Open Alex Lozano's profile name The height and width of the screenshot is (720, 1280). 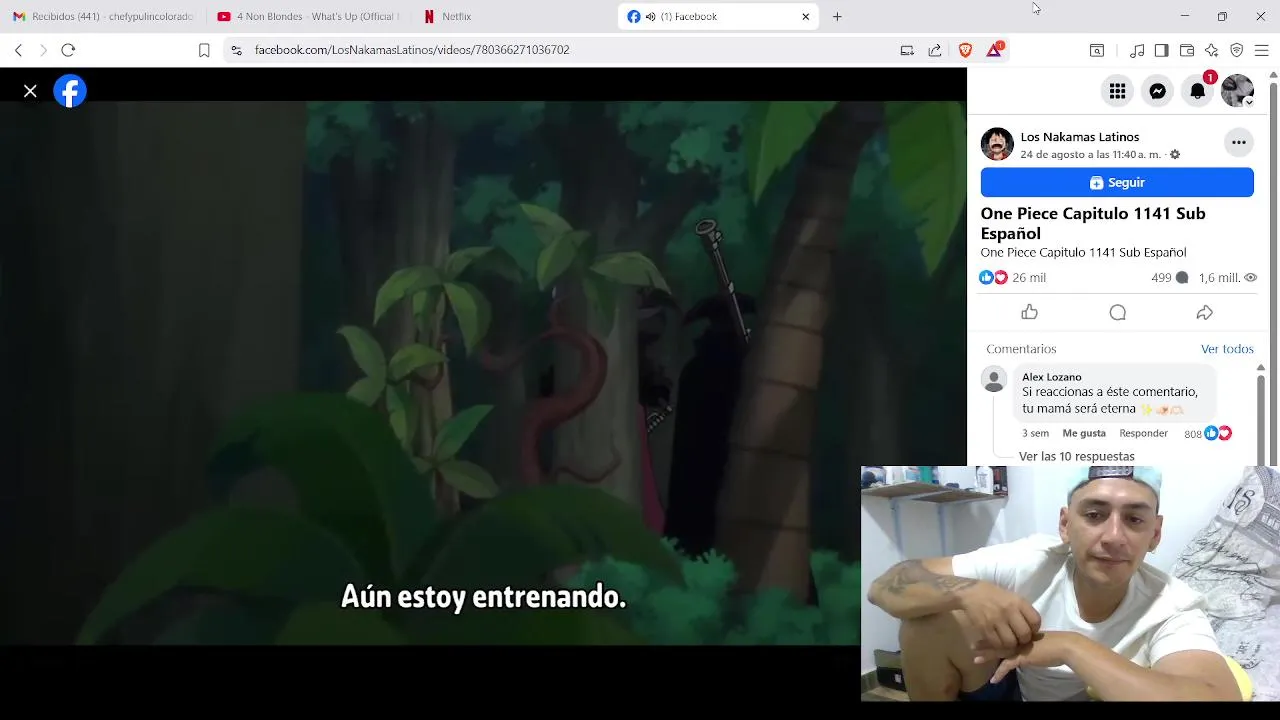coord(1051,376)
